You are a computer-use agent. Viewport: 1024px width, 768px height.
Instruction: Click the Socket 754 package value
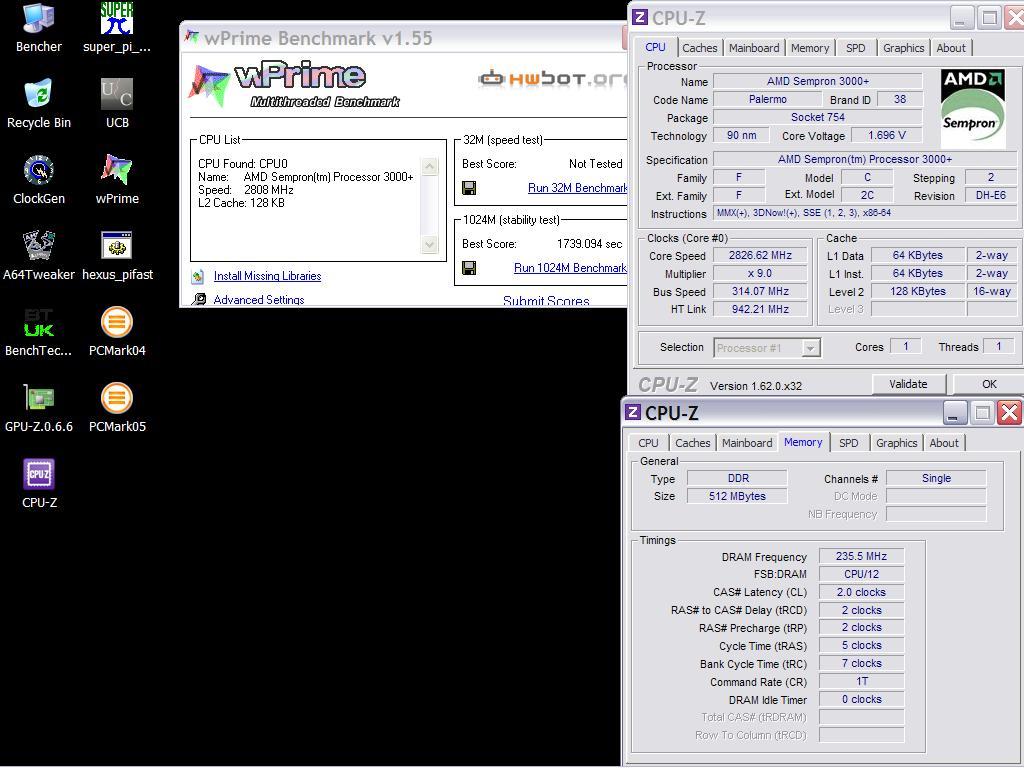(818, 118)
